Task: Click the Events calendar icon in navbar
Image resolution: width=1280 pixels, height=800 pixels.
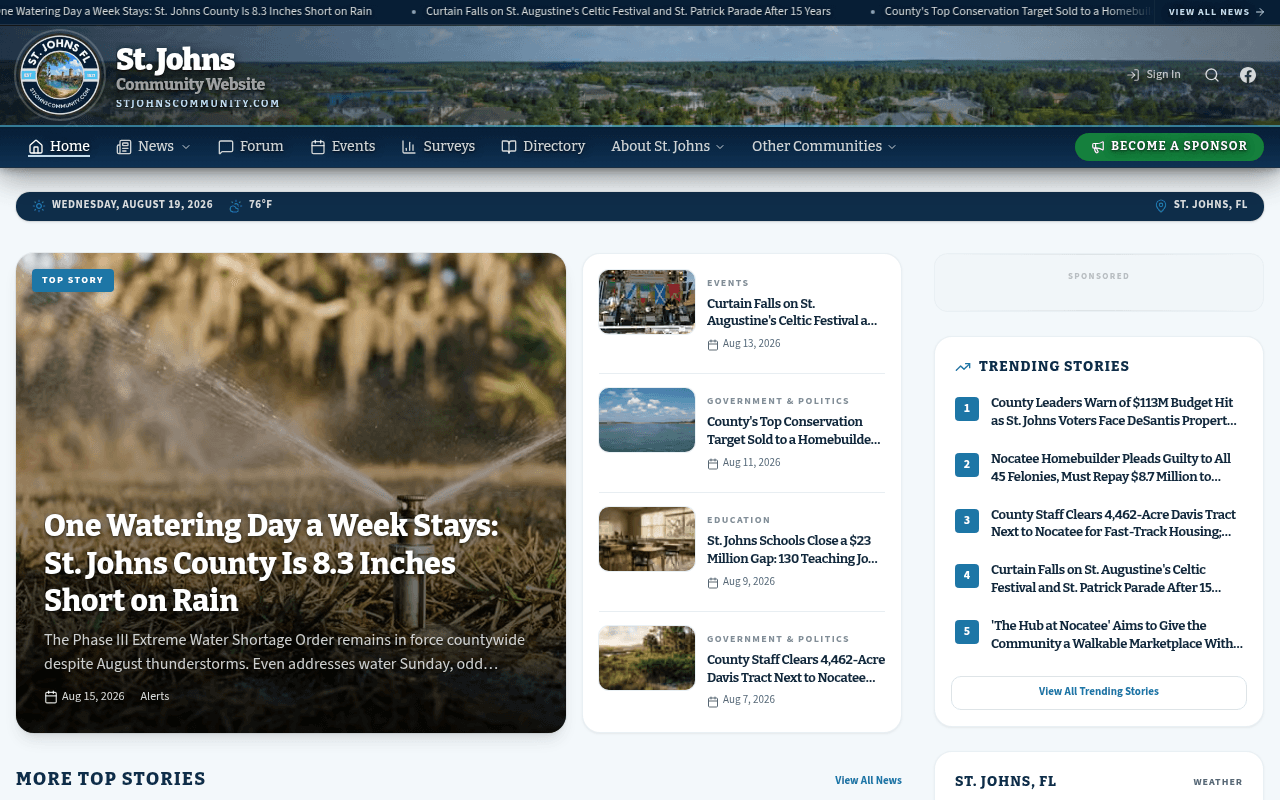Action: pyautogui.click(x=318, y=147)
